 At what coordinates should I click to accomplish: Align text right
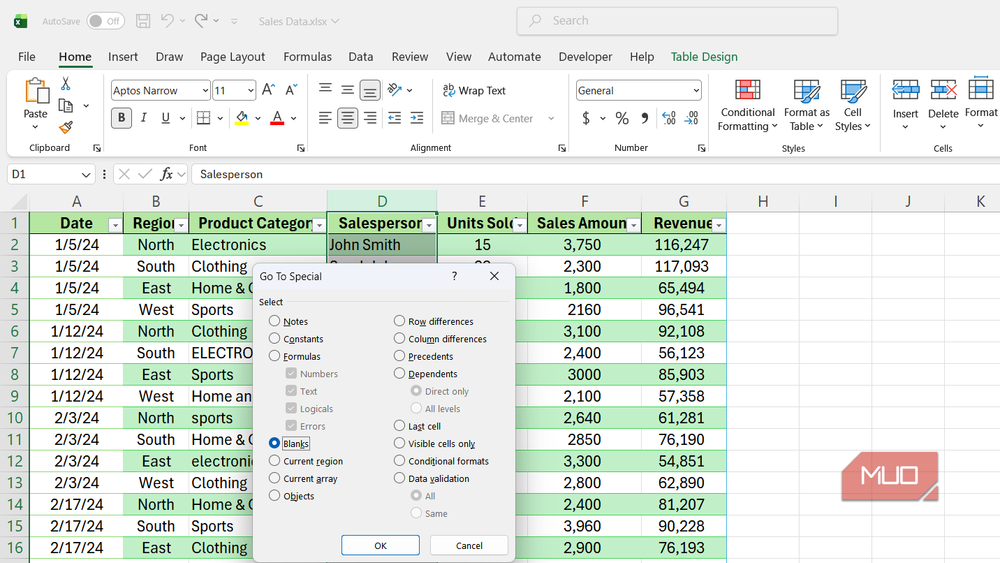coord(370,118)
